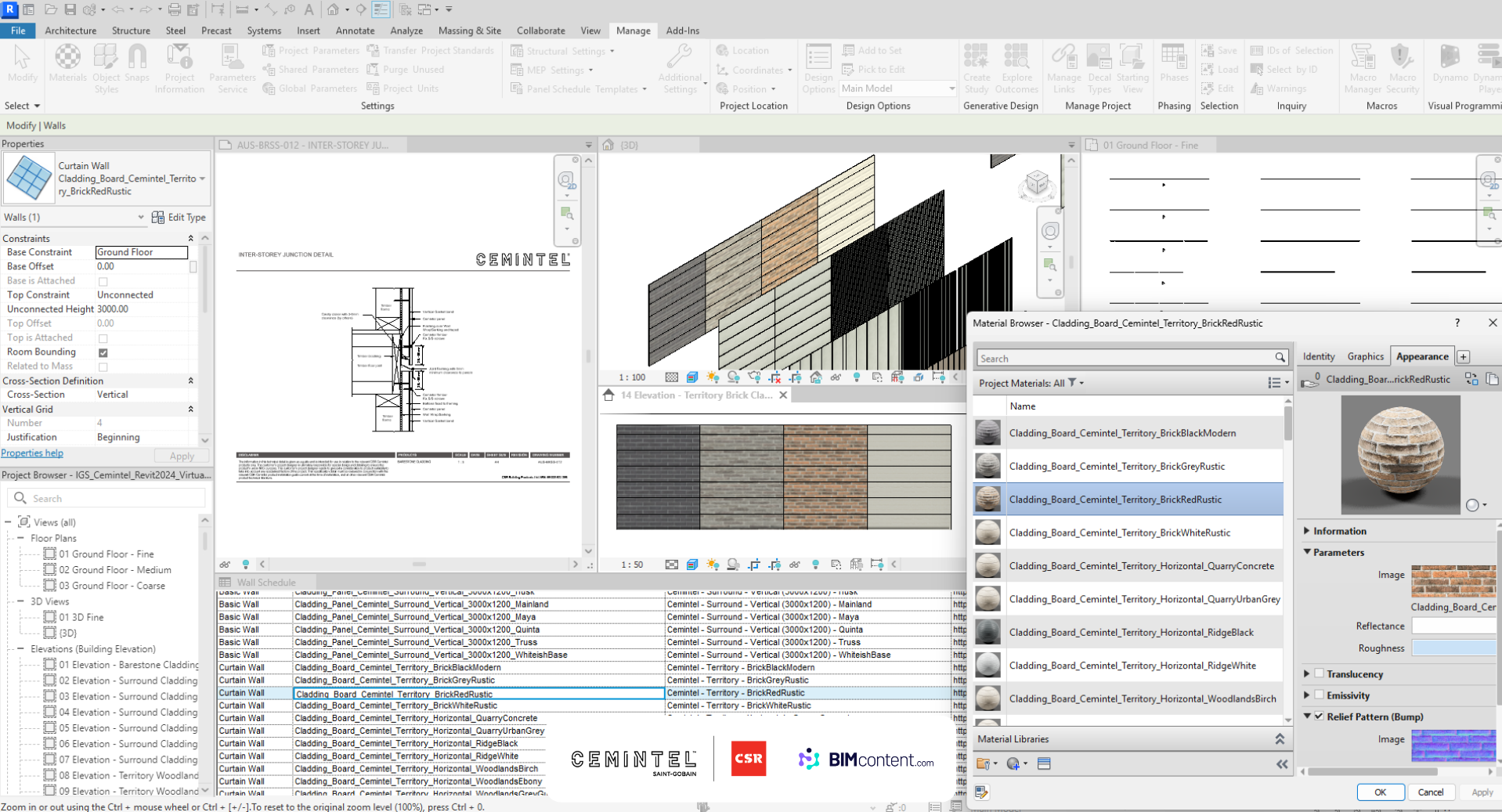Screen dimensions: 1502x812
Task: Open the Manage Links dialog
Action: point(1063,67)
